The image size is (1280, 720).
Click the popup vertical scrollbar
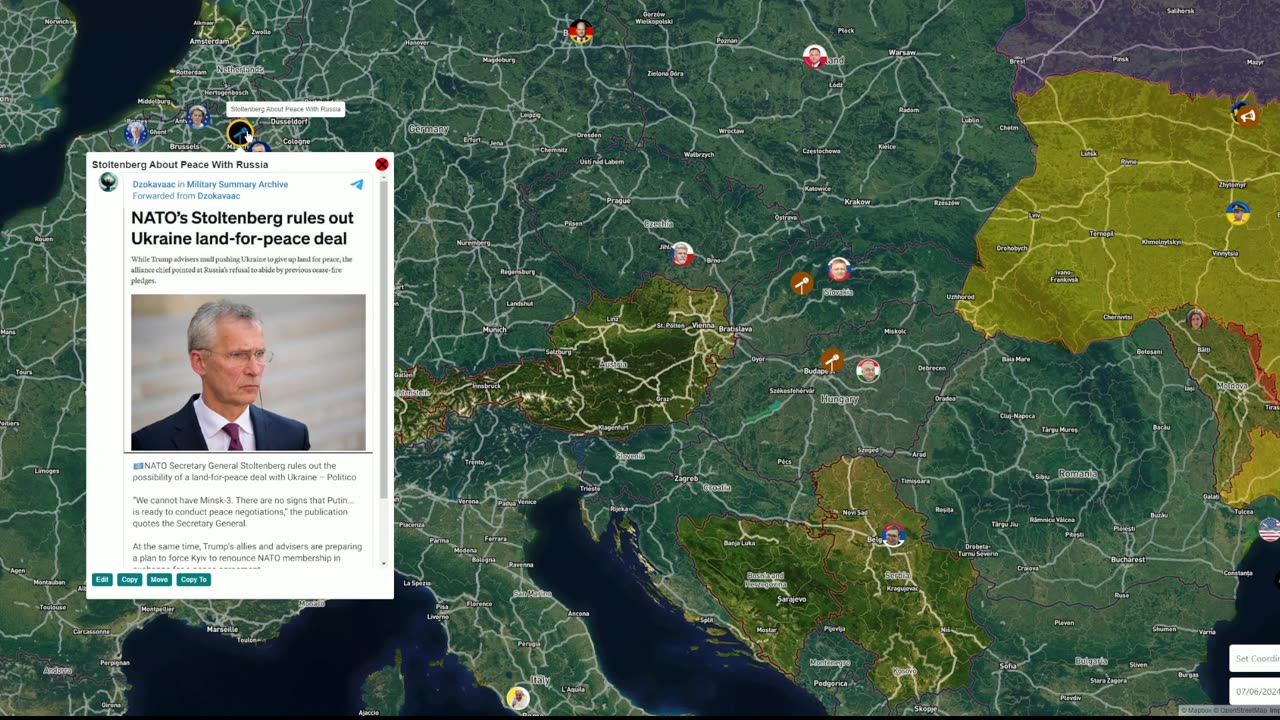[x=384, y=340]
